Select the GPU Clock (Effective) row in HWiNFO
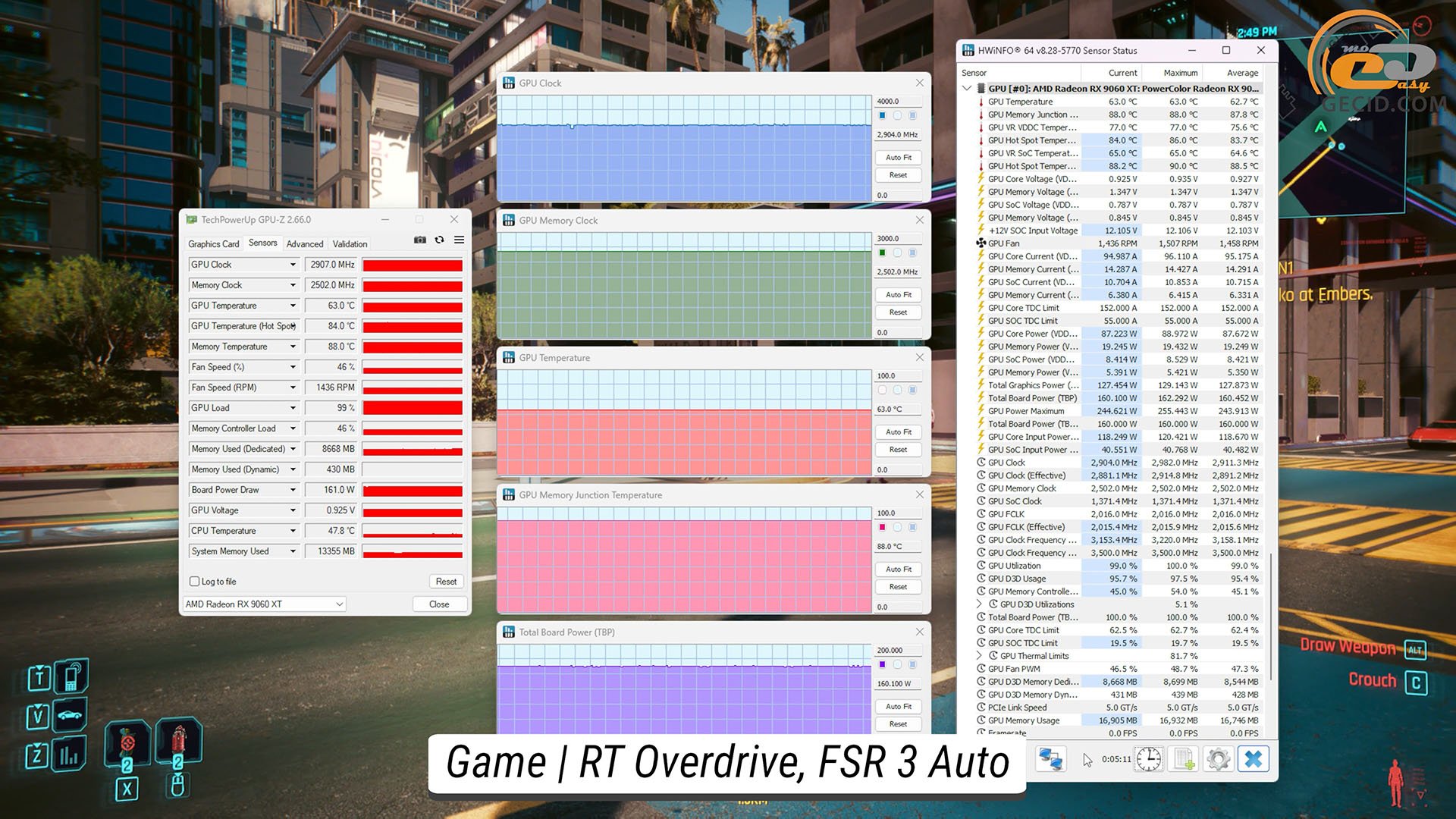 (x=1118, y=475)
